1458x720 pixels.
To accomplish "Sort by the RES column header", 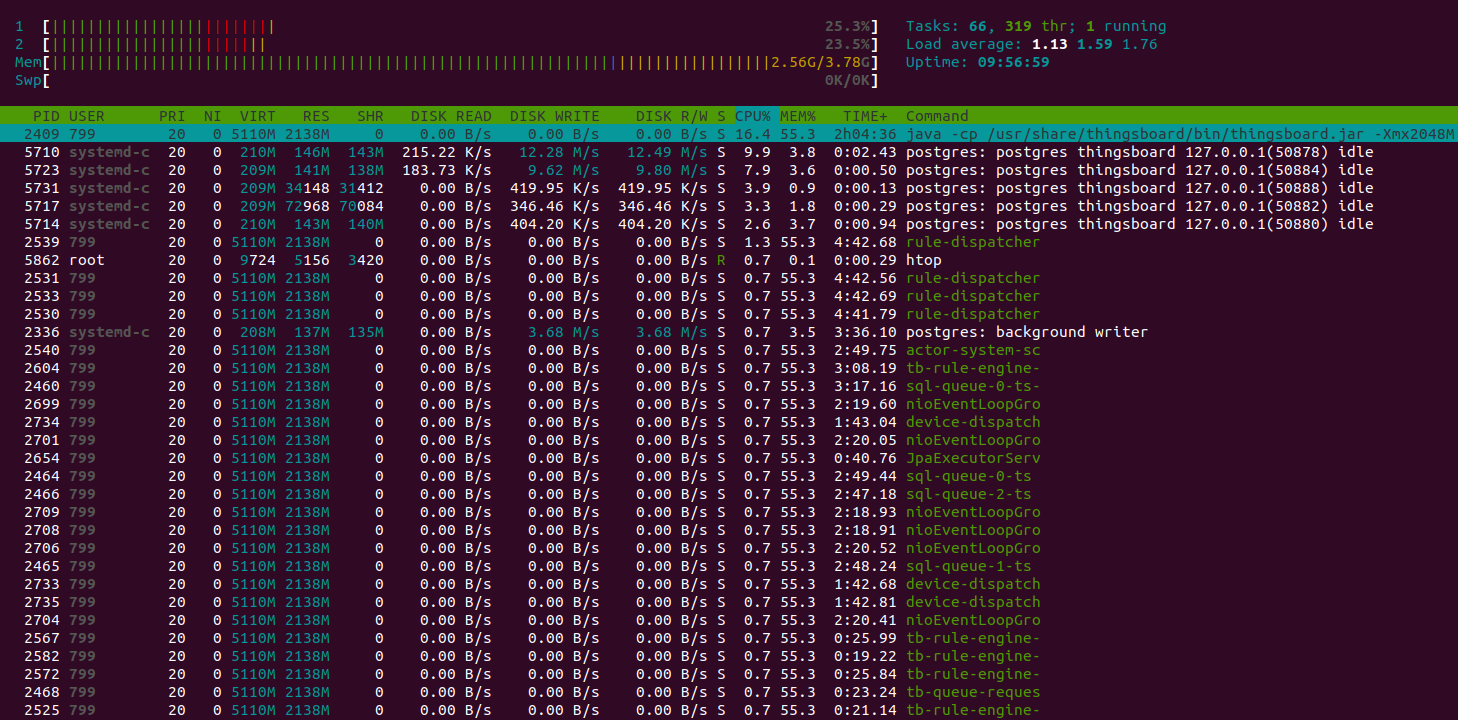I will pos(316,116).
